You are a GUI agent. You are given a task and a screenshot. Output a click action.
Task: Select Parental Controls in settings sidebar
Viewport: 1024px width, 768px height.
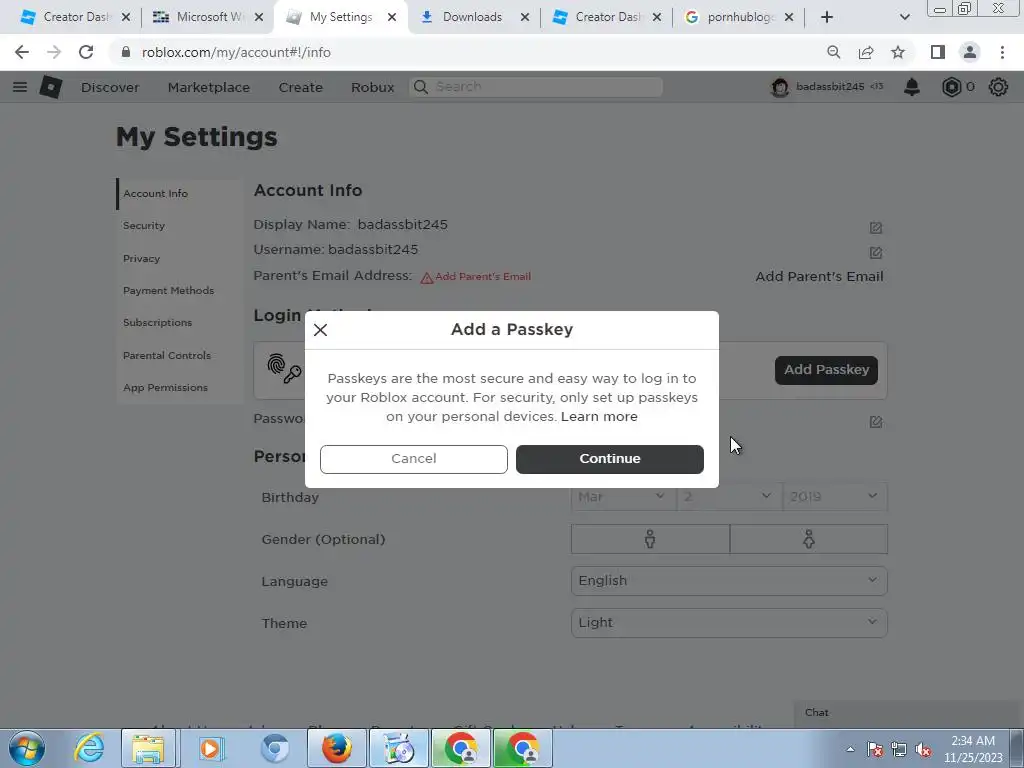click(x=167, y=355)
